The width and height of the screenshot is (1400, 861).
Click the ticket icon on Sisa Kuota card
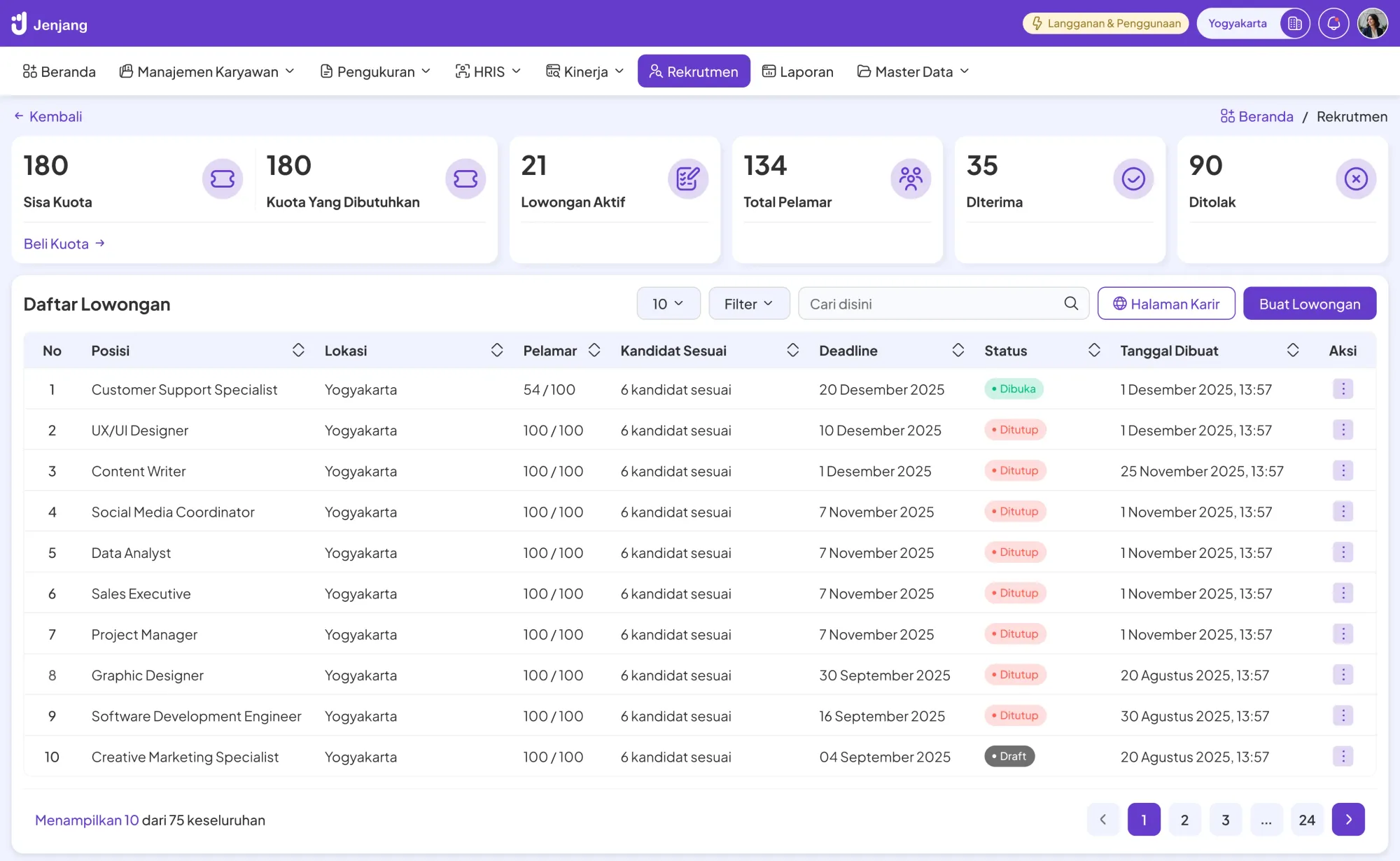(x=223, y=178)
